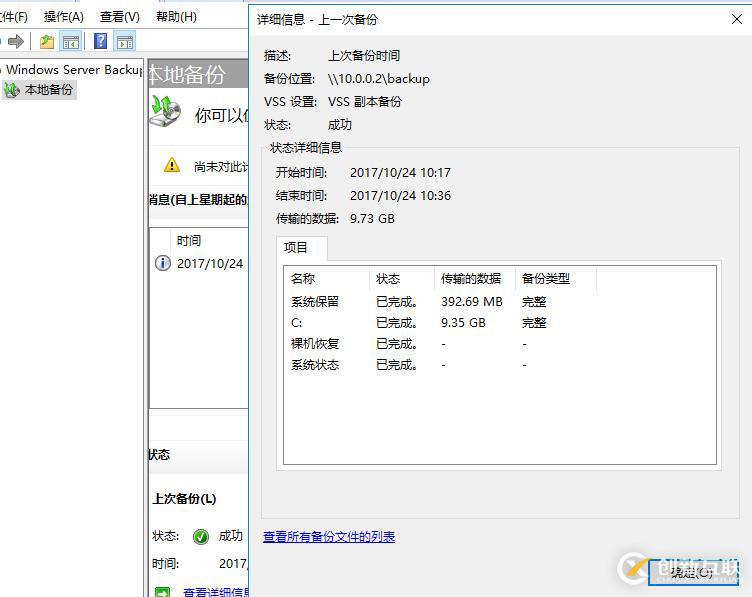This screenshot has width=752, height=597.
Task: Click the 392.69 MB value
Action: [x=472, y=302]
